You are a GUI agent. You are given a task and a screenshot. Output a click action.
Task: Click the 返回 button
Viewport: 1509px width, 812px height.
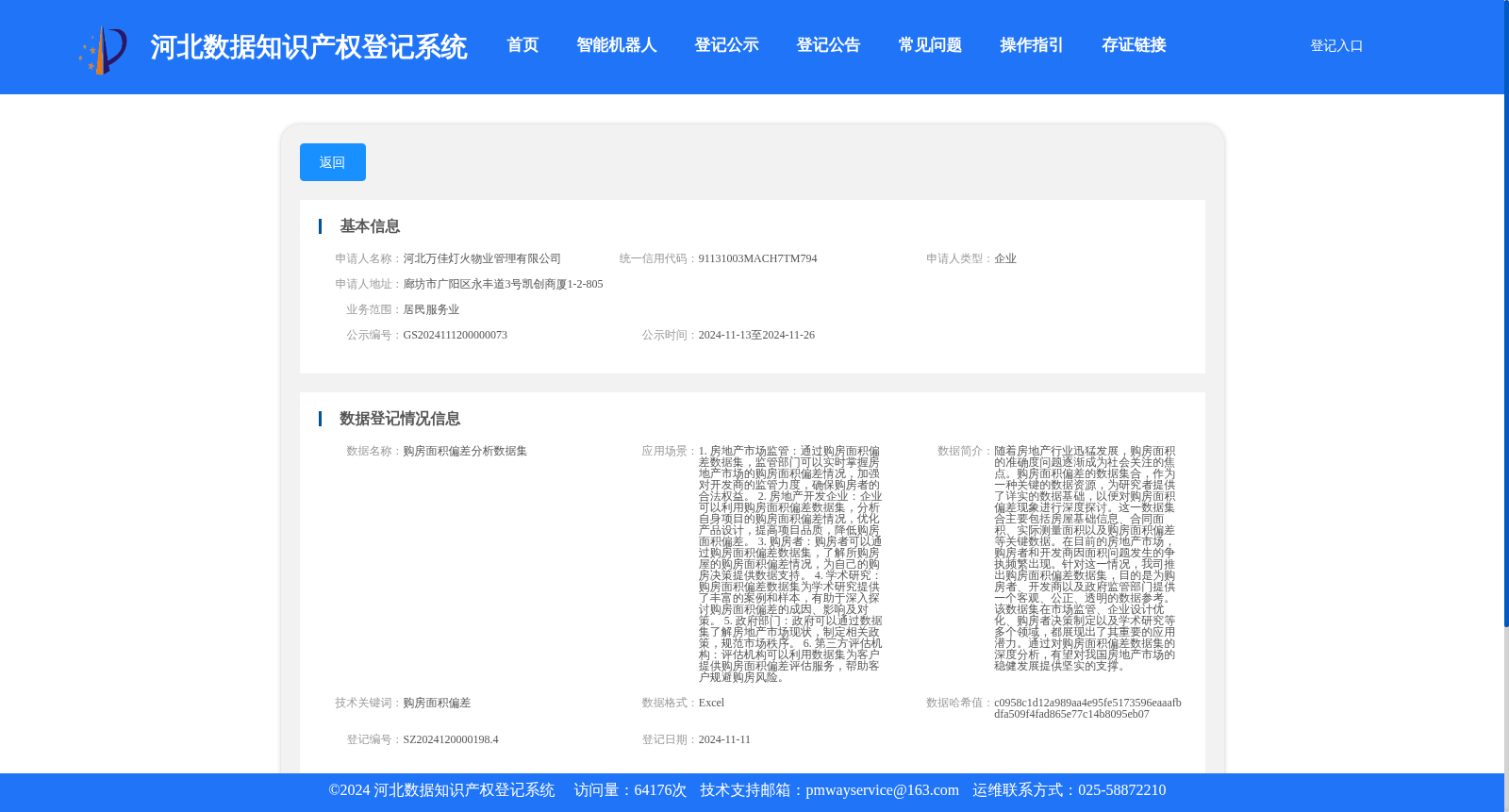click(333, 162)
